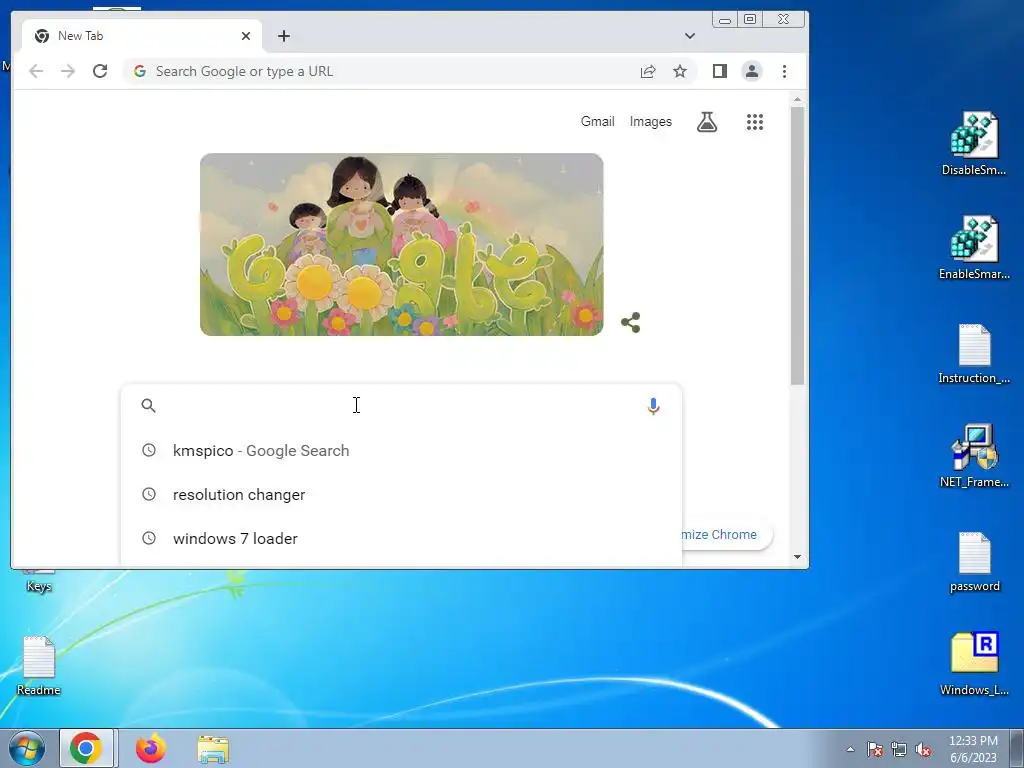Go back with the back arrow
1024x768 pixels.
pos(36,71)
